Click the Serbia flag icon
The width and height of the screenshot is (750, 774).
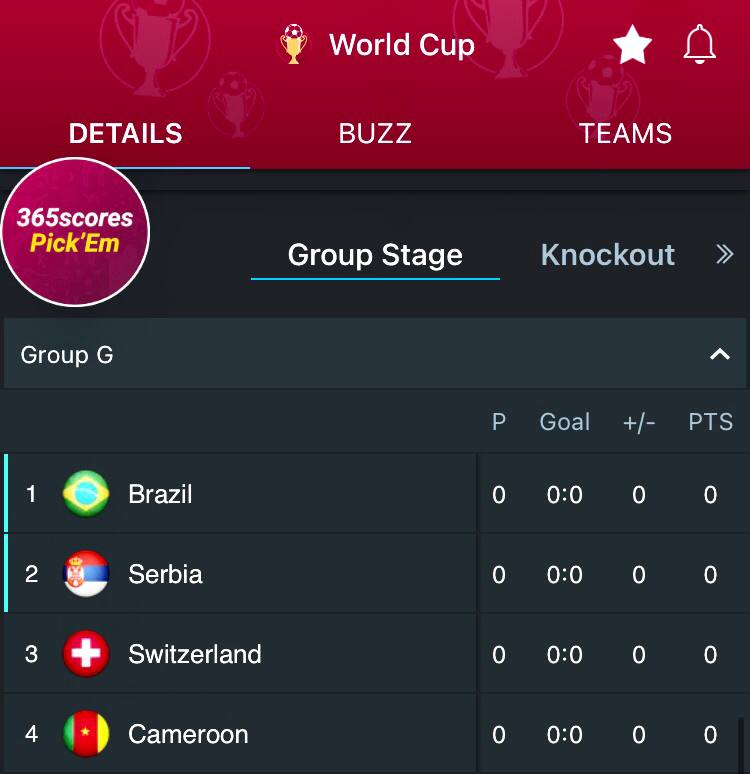[86, 574]
